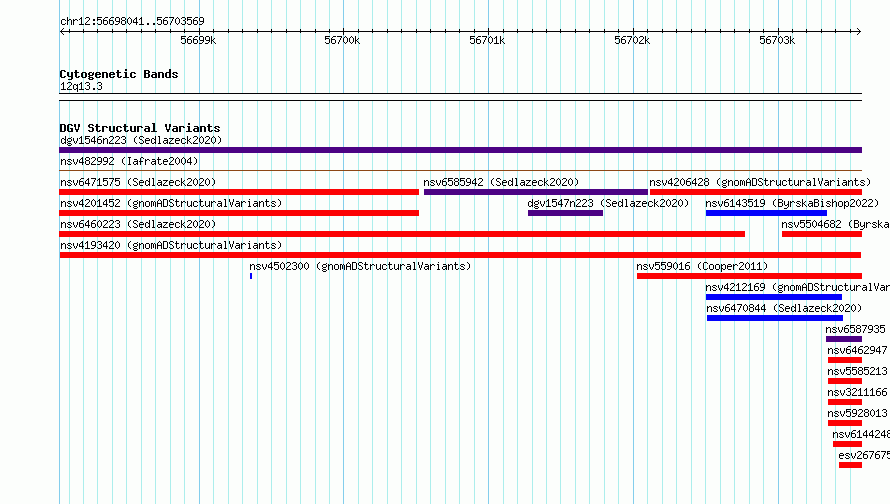Click the Cytogenetic Bands track title
Image resolution: width=890 pixels, height=504 pixels.
click(119, 74)
